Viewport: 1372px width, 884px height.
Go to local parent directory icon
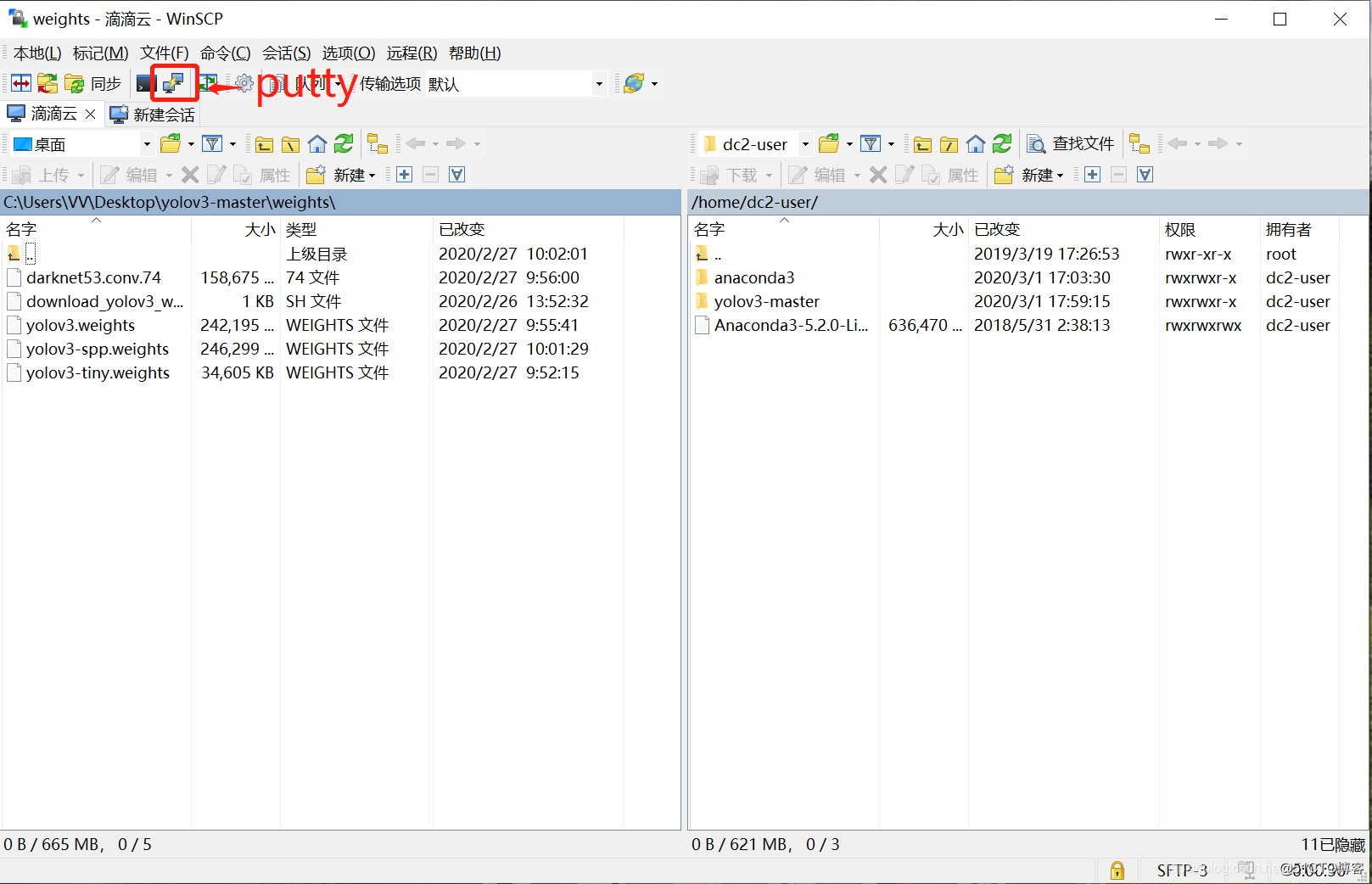[x=265, y=143]
